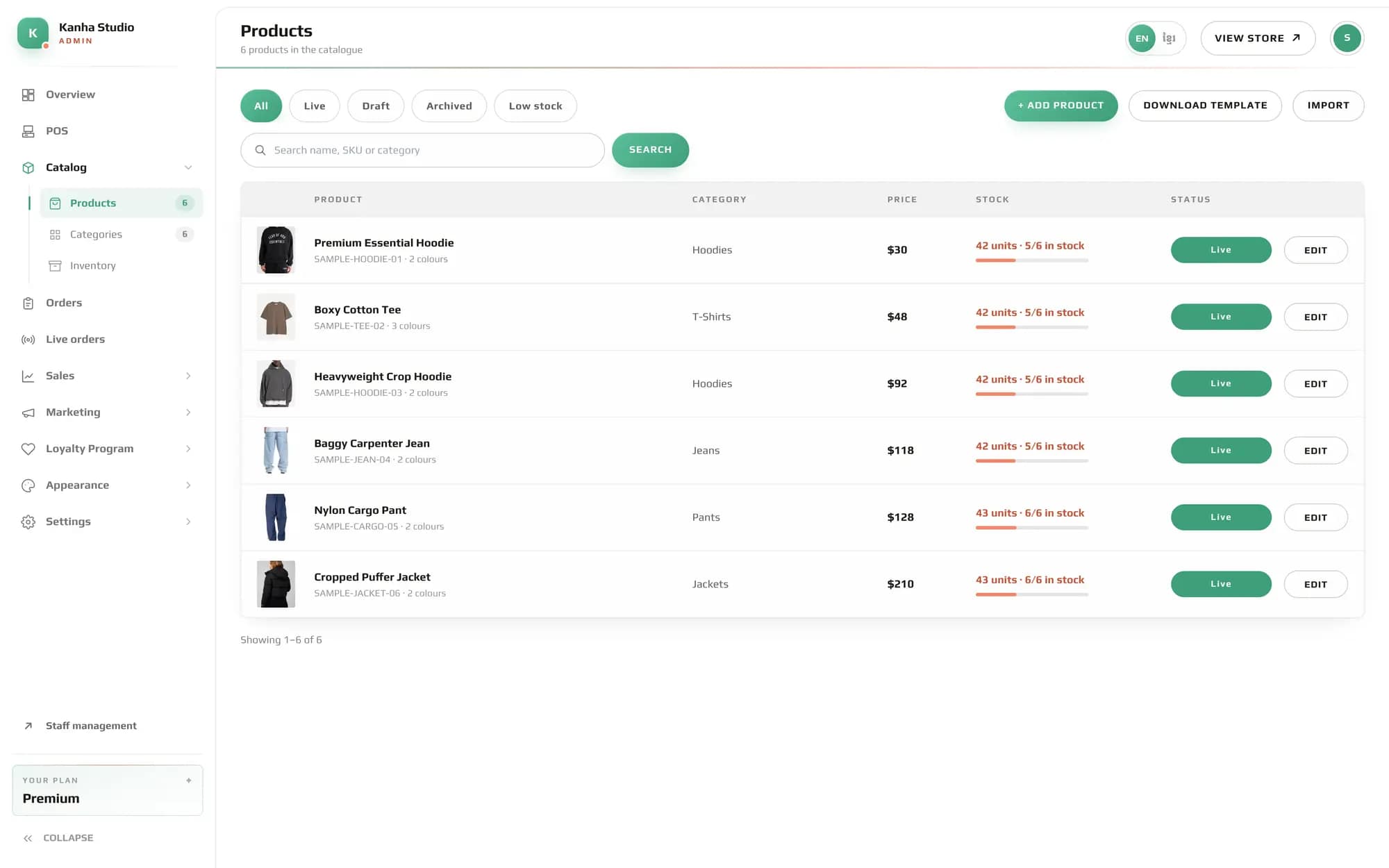The width and height of the screenshot is (1389, 868).
Task: Select the Draft filter tab
Action: (376, 106)
